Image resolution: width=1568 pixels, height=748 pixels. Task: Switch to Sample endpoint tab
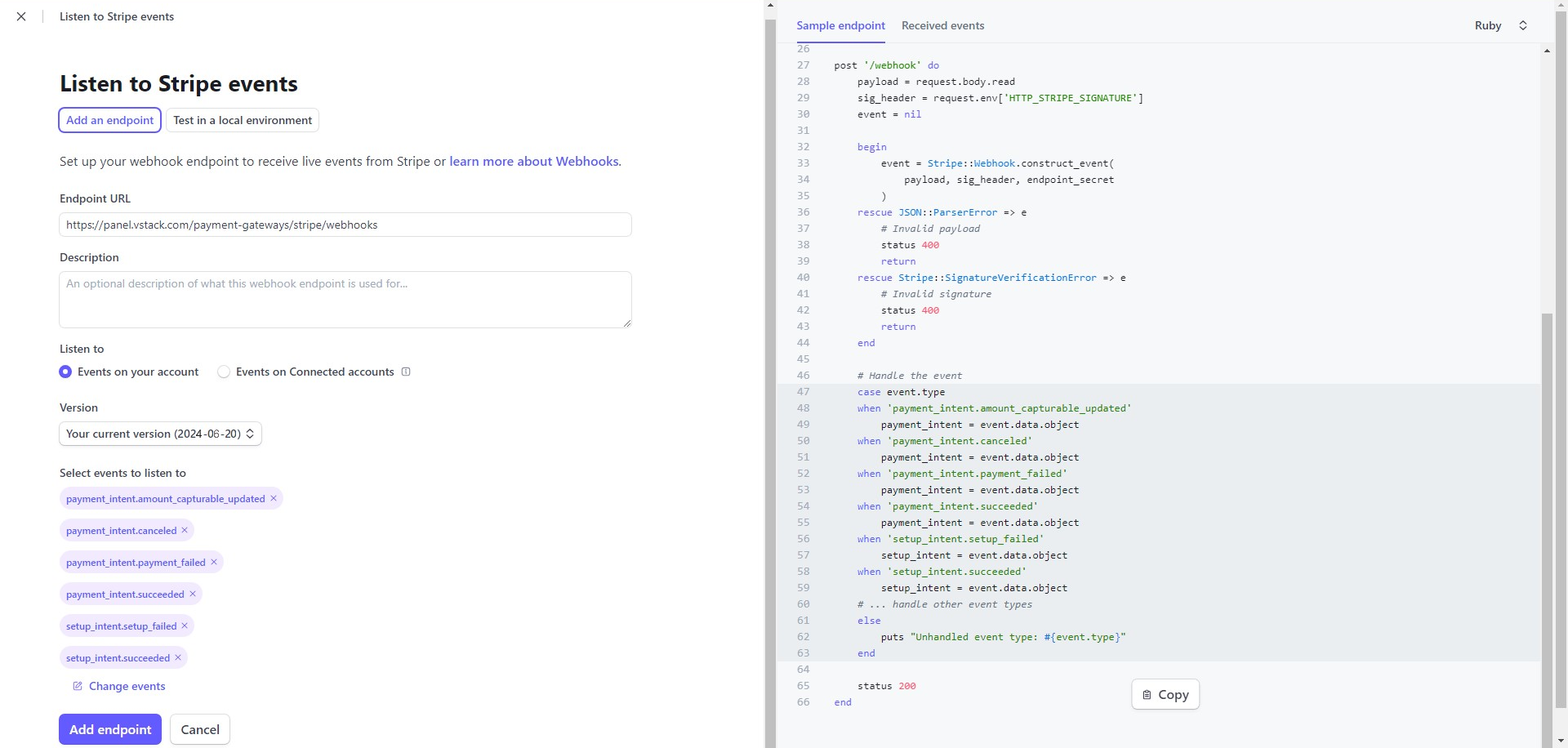840,25
